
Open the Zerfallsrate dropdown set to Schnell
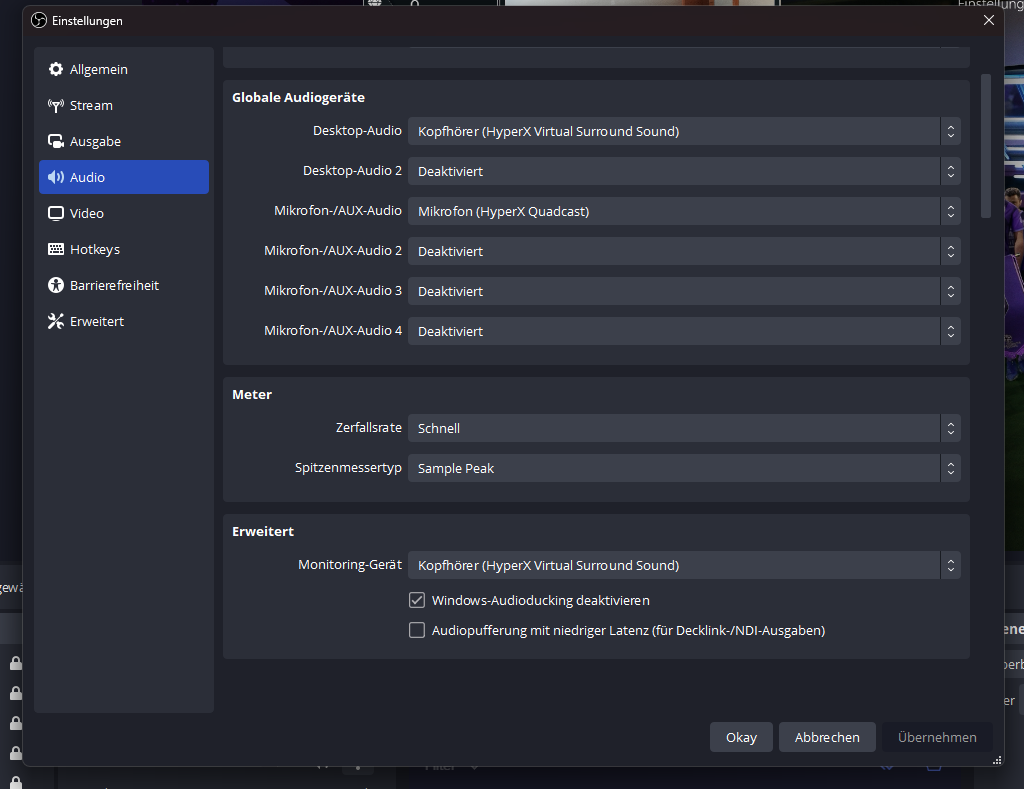click(x=684, y=428)
